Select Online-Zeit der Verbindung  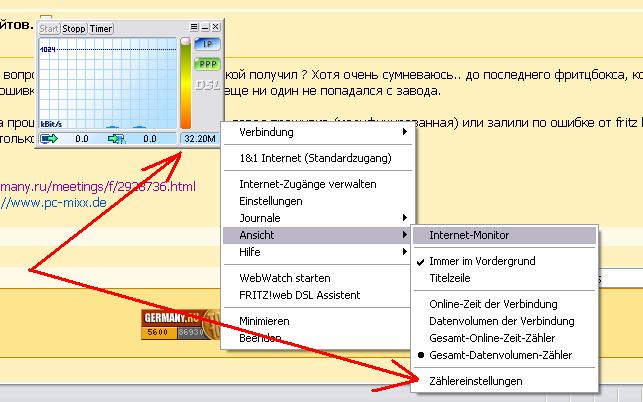504,304
